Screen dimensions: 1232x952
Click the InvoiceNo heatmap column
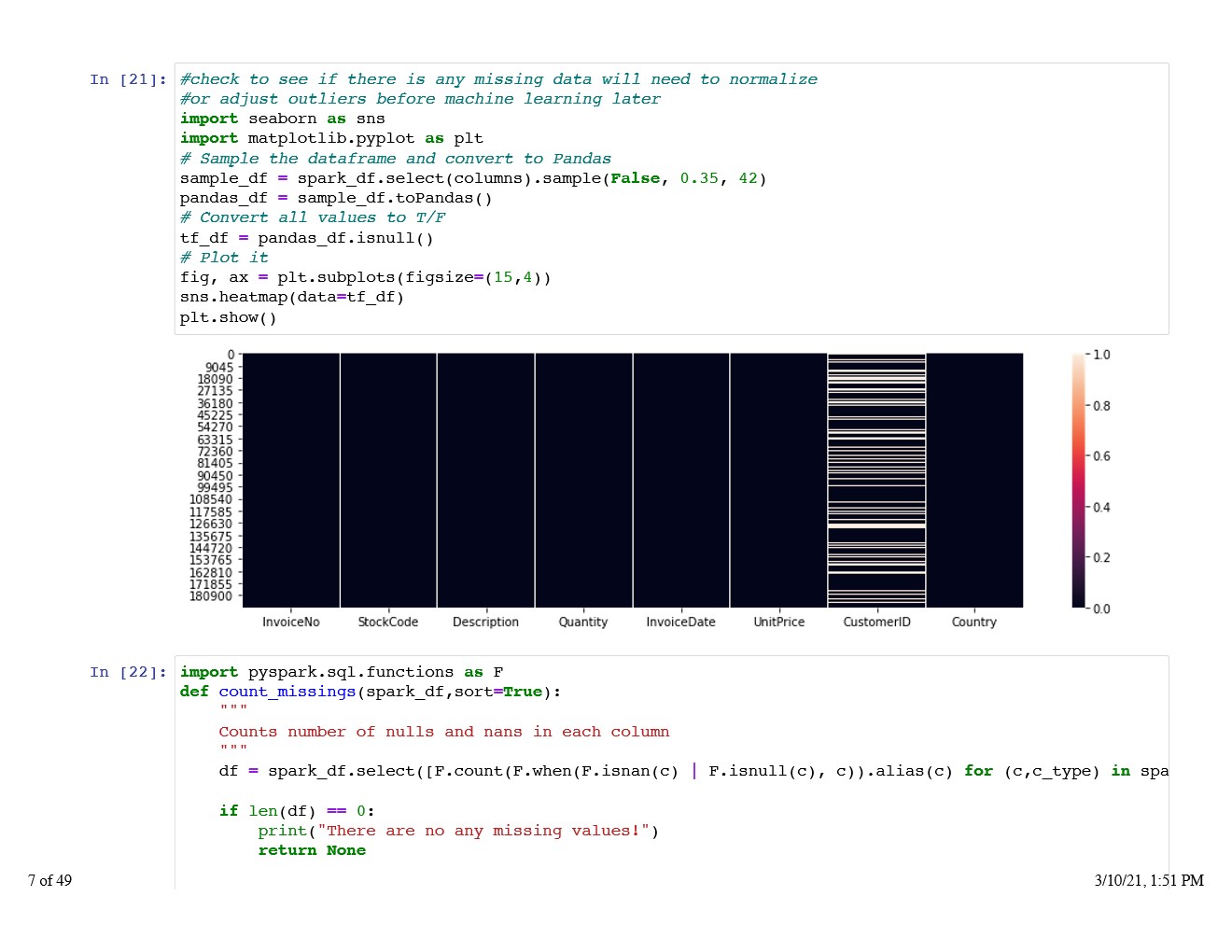(290, 481)
